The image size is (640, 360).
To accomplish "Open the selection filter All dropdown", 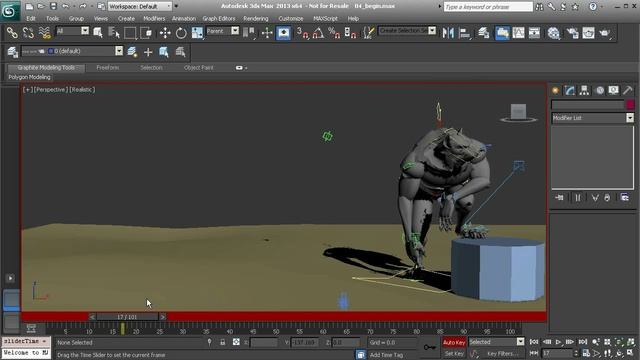I will click(72, 31).
